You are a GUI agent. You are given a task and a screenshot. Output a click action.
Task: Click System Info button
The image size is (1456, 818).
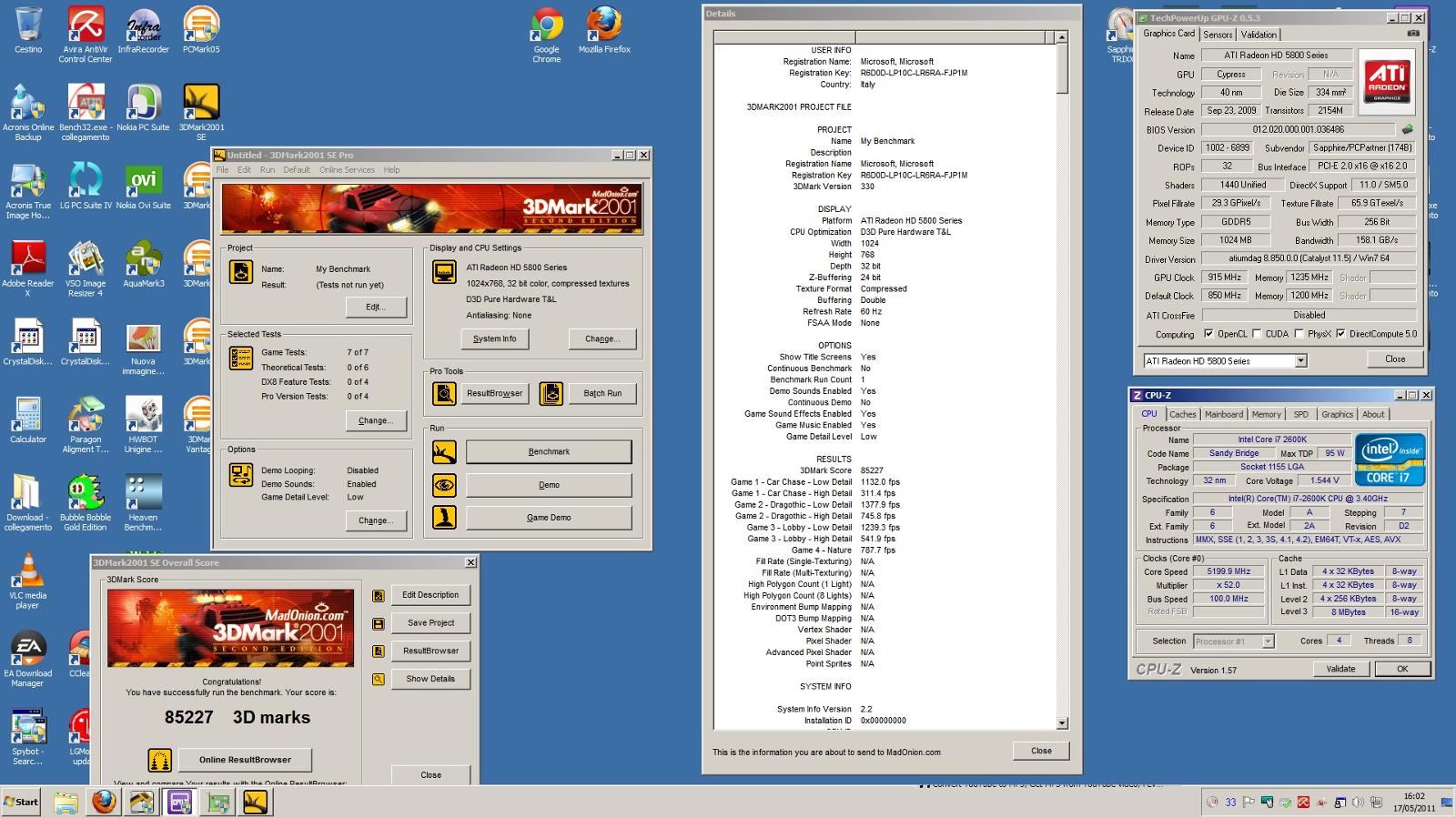(x=494, y=338)
